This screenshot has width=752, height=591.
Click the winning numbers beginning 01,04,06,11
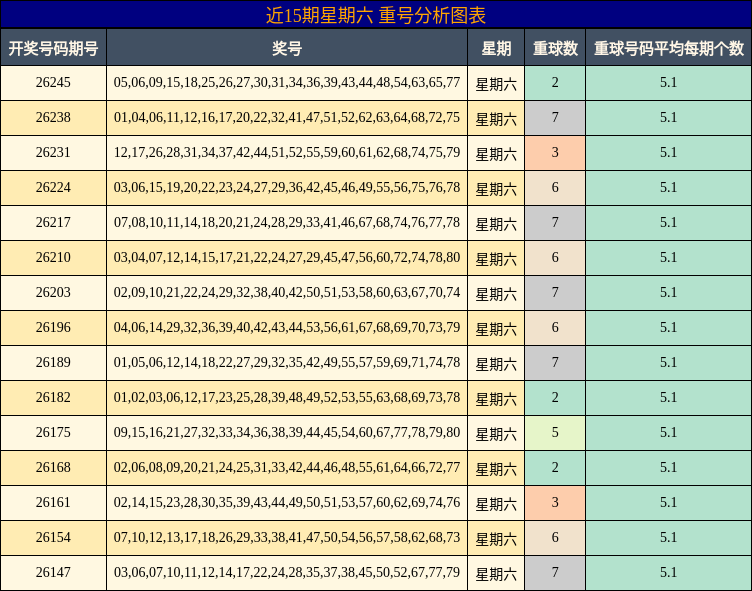click(x=287, y=118)
